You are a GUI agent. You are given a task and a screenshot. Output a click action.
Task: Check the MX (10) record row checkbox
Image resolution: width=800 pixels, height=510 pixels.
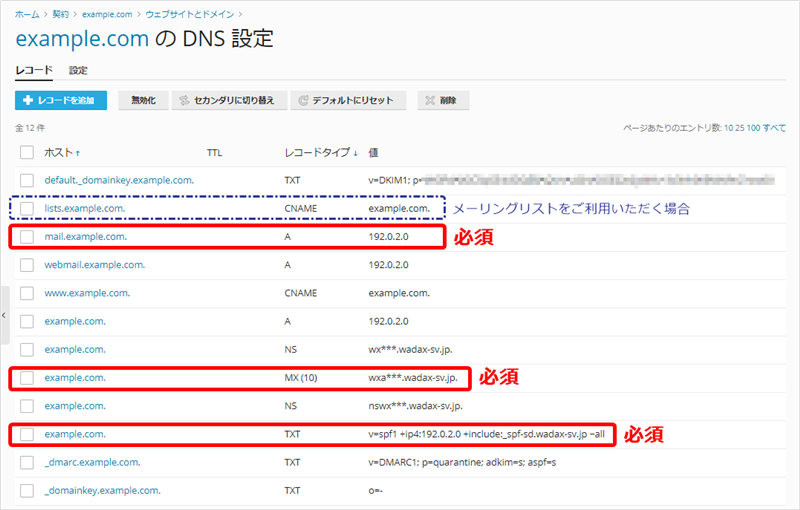(x=27, y=377)
